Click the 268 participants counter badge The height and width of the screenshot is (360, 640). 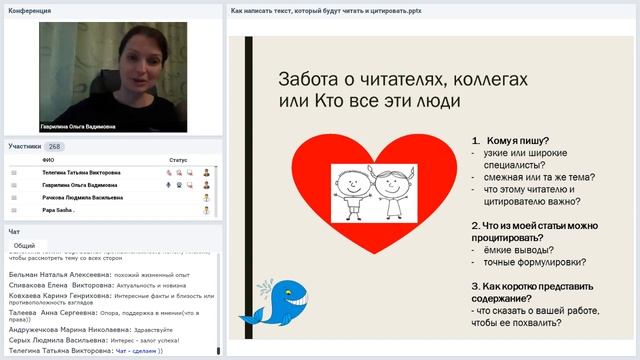click(54, 147)
